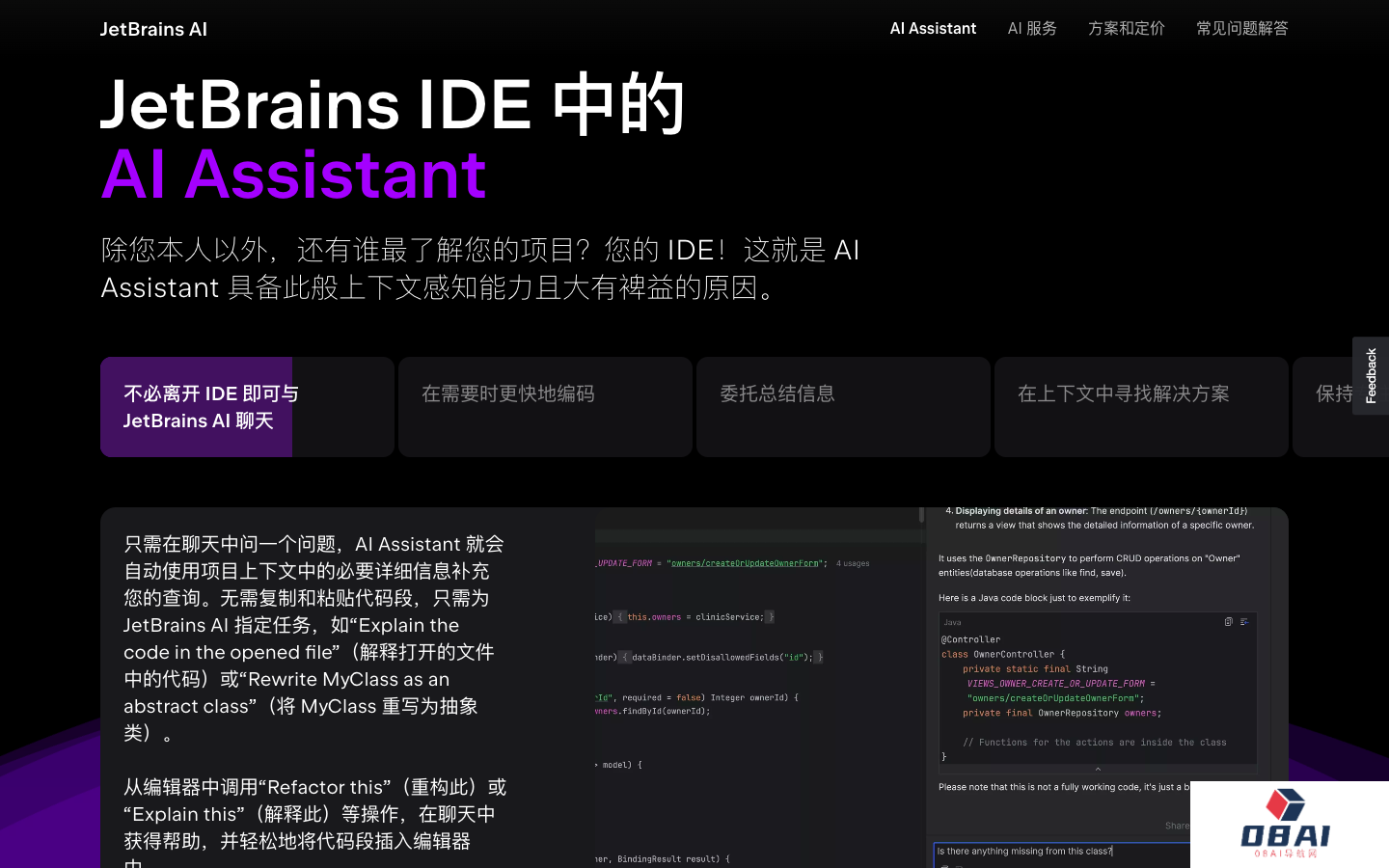This screenshot has width=1389, height=868.
Task: Click the IDE screenshot thumbnail's editor area
Action: point(760,688)
